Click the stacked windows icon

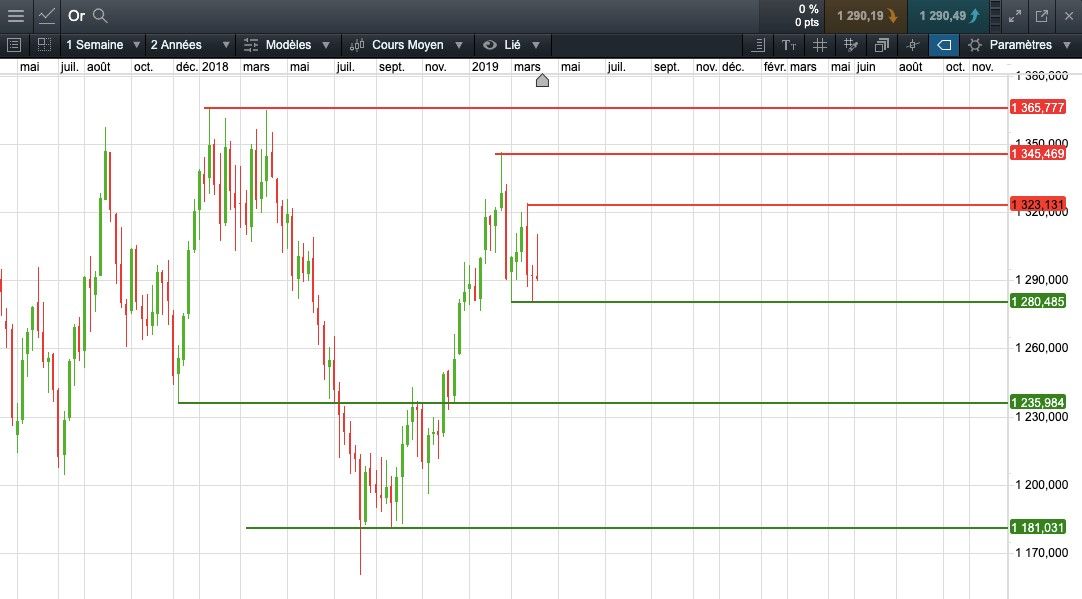coord(881,45)
